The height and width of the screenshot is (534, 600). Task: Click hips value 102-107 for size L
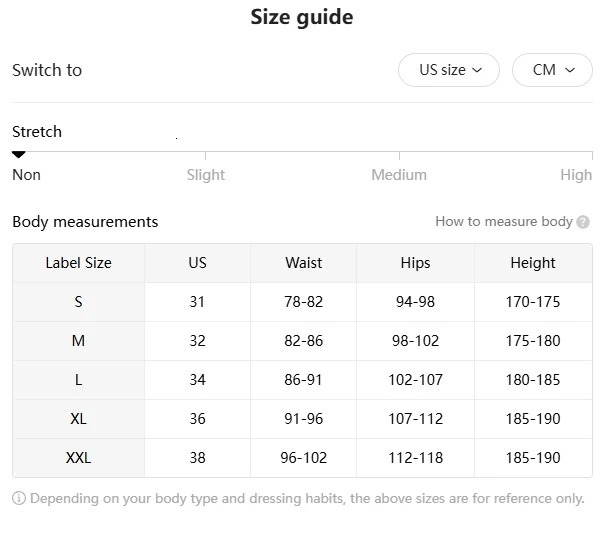coord(415,380)
